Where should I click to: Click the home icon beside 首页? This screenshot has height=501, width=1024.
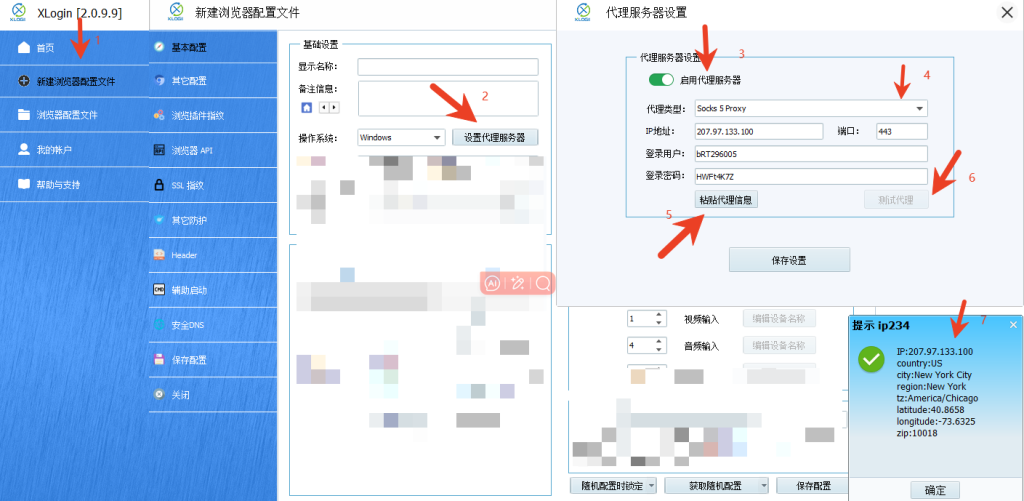pyautogui.click(x=24, y=47)
